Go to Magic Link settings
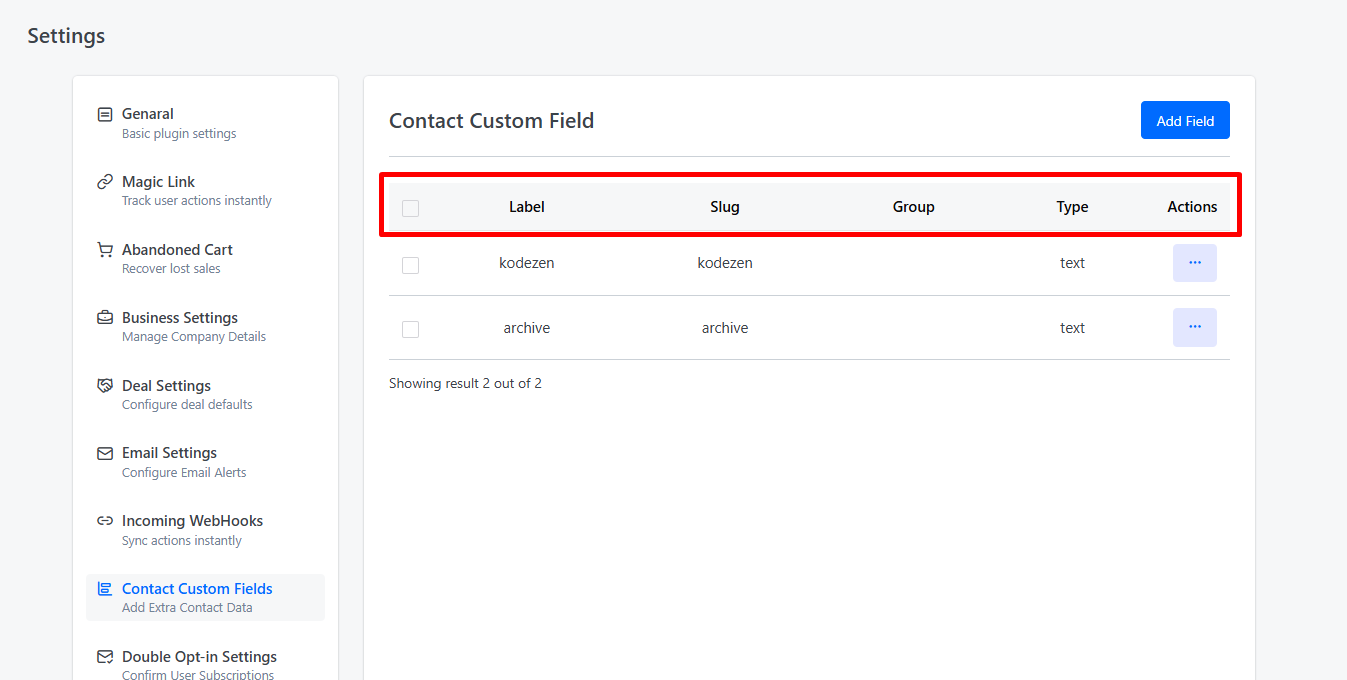 point(206,191)
